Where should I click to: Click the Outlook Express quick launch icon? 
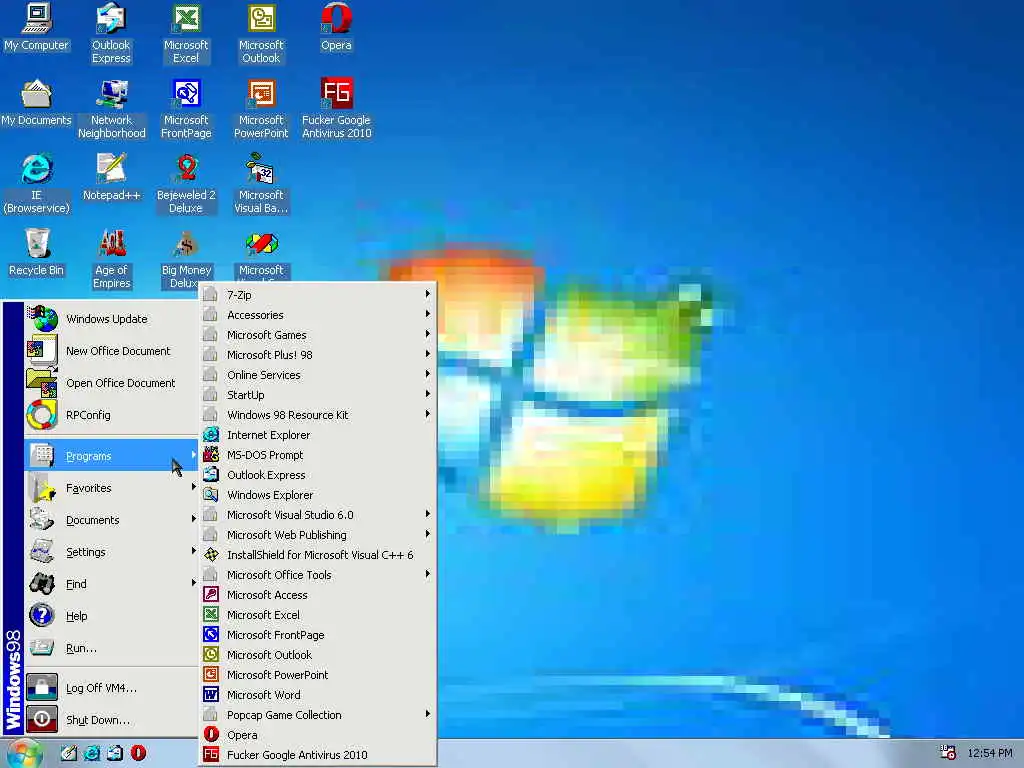(115, 753)
